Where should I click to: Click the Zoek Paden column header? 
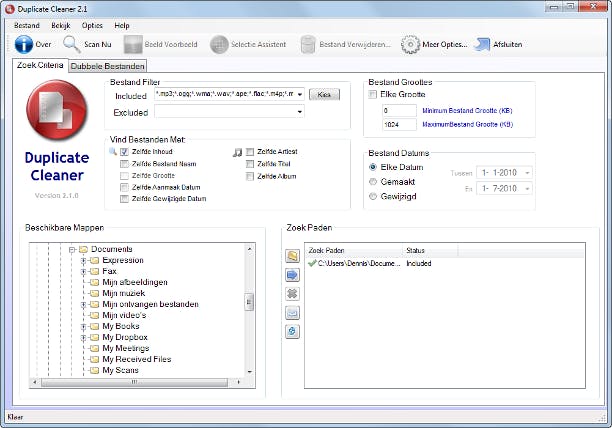353,250
